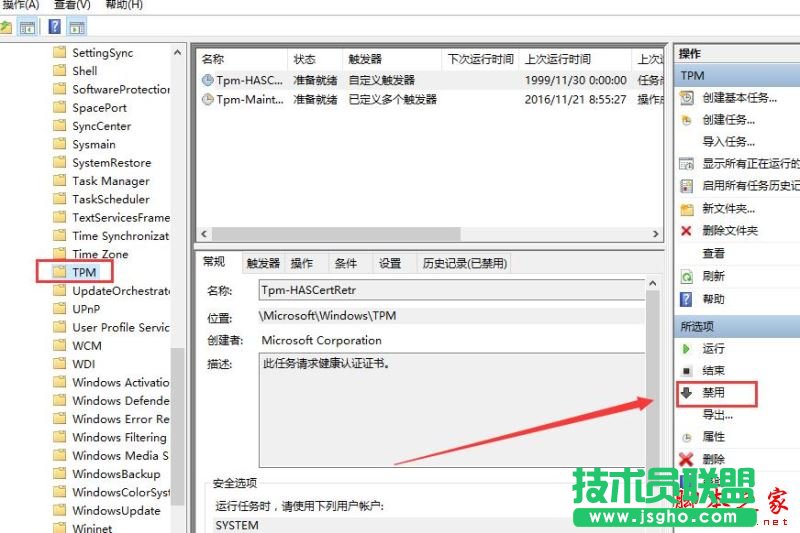Select the UPnP folder
The height and width of the screenshot is (533, 800).
[86, 309]
